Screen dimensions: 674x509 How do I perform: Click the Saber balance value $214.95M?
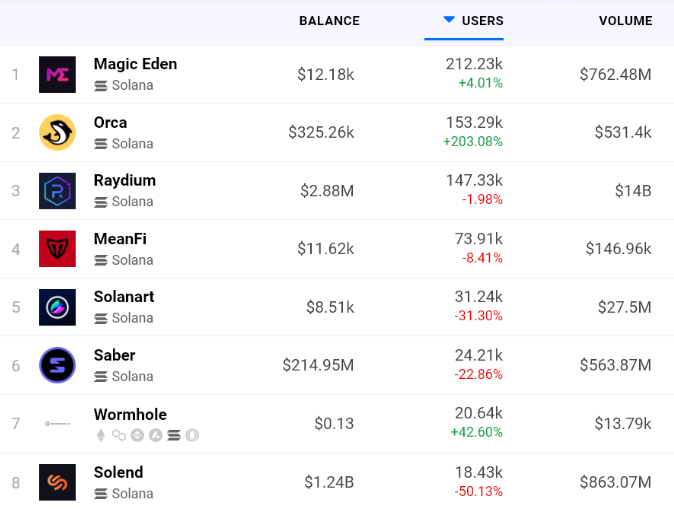click(318, 365)
